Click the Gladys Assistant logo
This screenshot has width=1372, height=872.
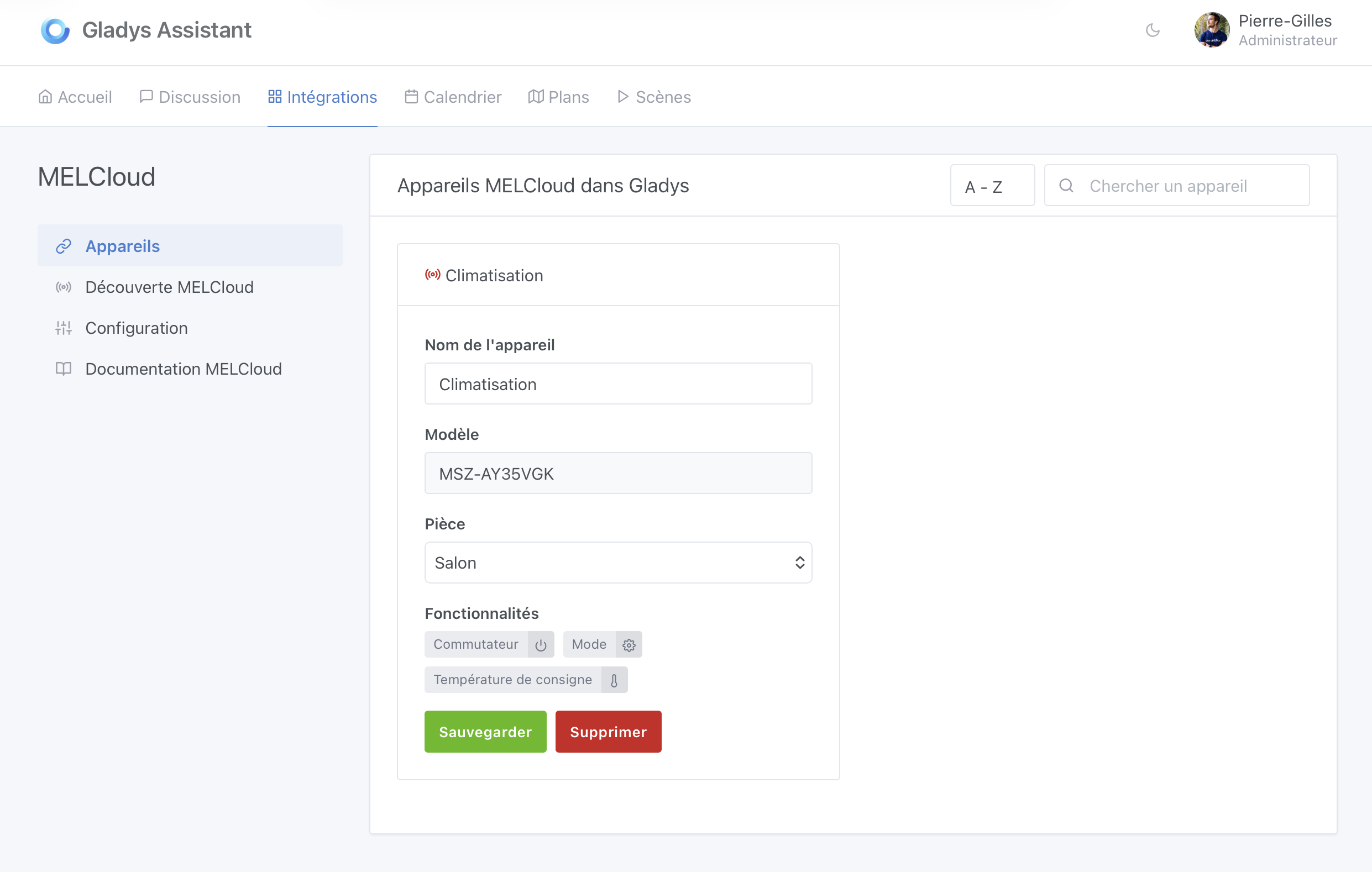(55, 30)
